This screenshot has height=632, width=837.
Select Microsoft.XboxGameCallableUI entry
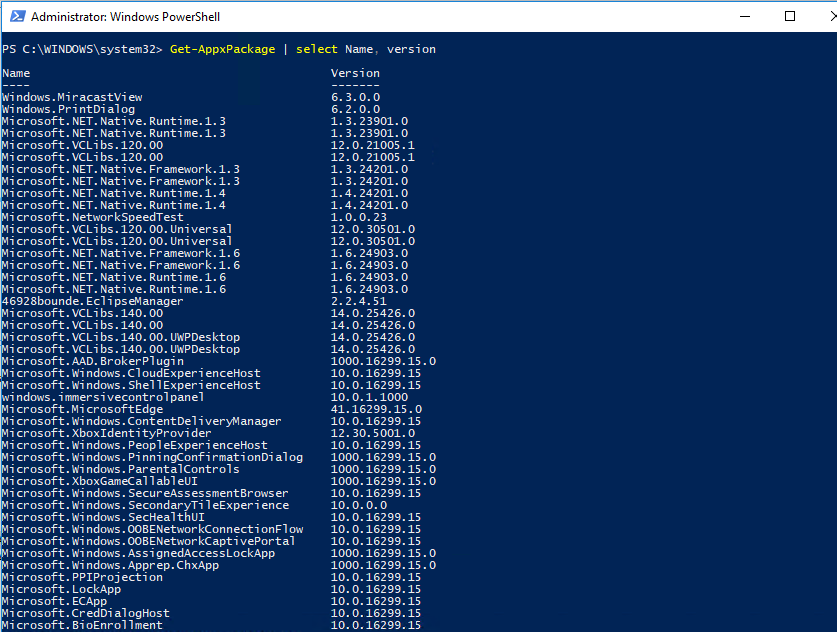(x=100, y=481)
